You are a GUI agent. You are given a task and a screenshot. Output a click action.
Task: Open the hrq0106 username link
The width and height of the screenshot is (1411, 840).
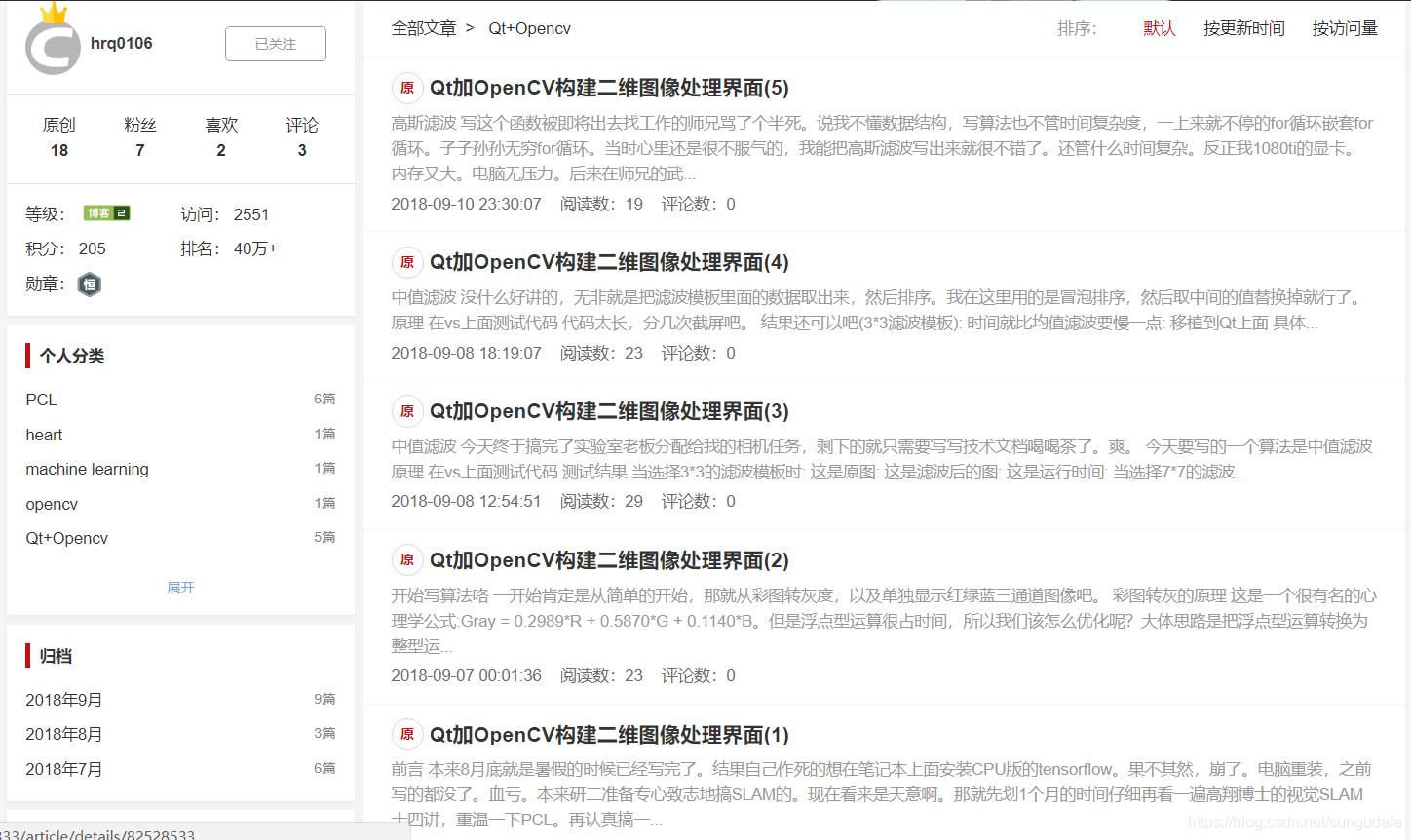tap(122, 43)
